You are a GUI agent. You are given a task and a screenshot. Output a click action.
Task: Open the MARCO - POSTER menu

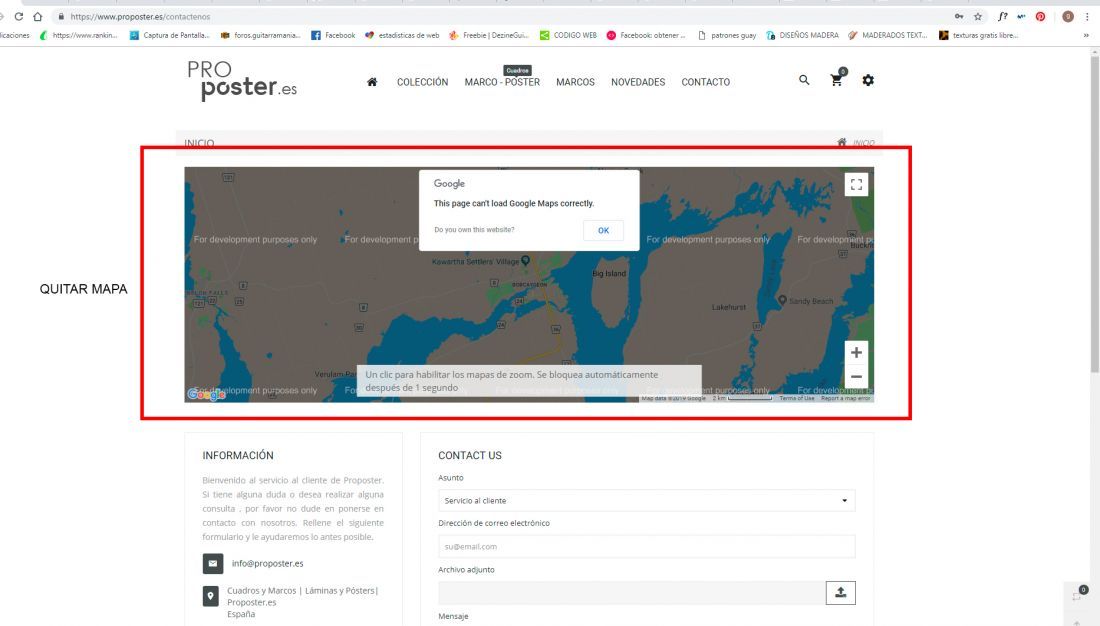tap(502, 82)
